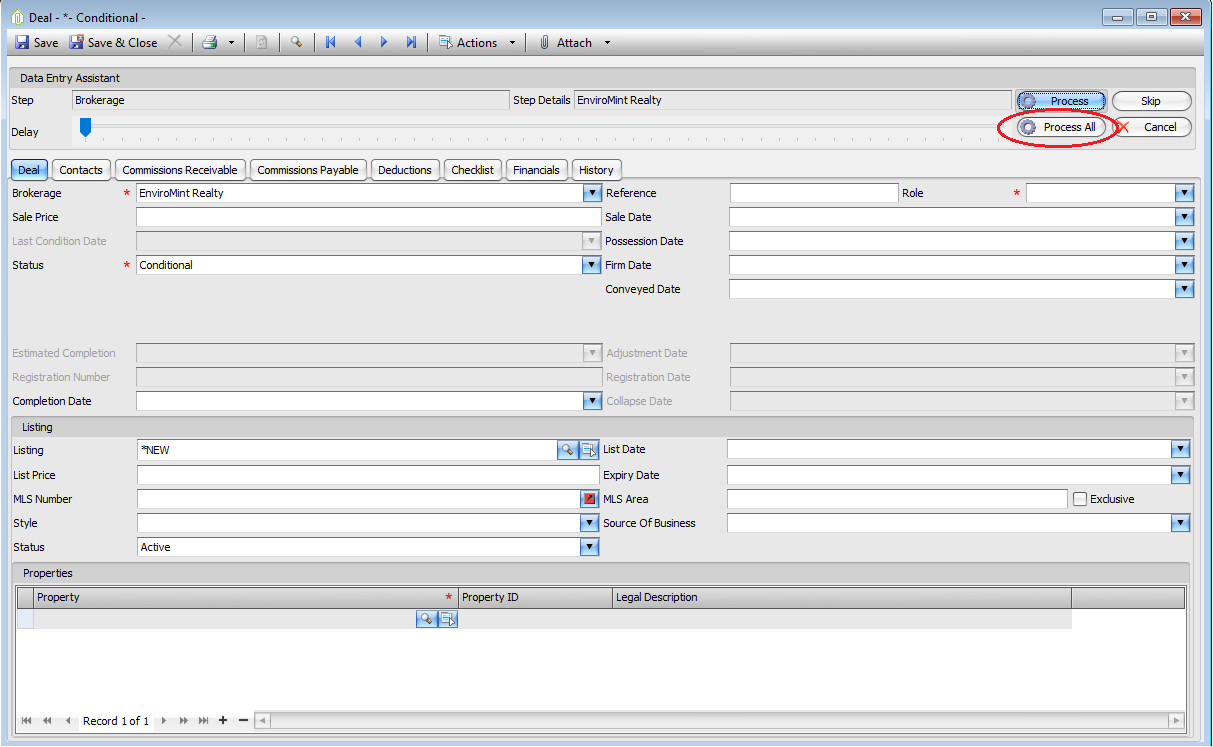
Task: Toggle the Exclusive checkbox
Action: [1080, 499]
